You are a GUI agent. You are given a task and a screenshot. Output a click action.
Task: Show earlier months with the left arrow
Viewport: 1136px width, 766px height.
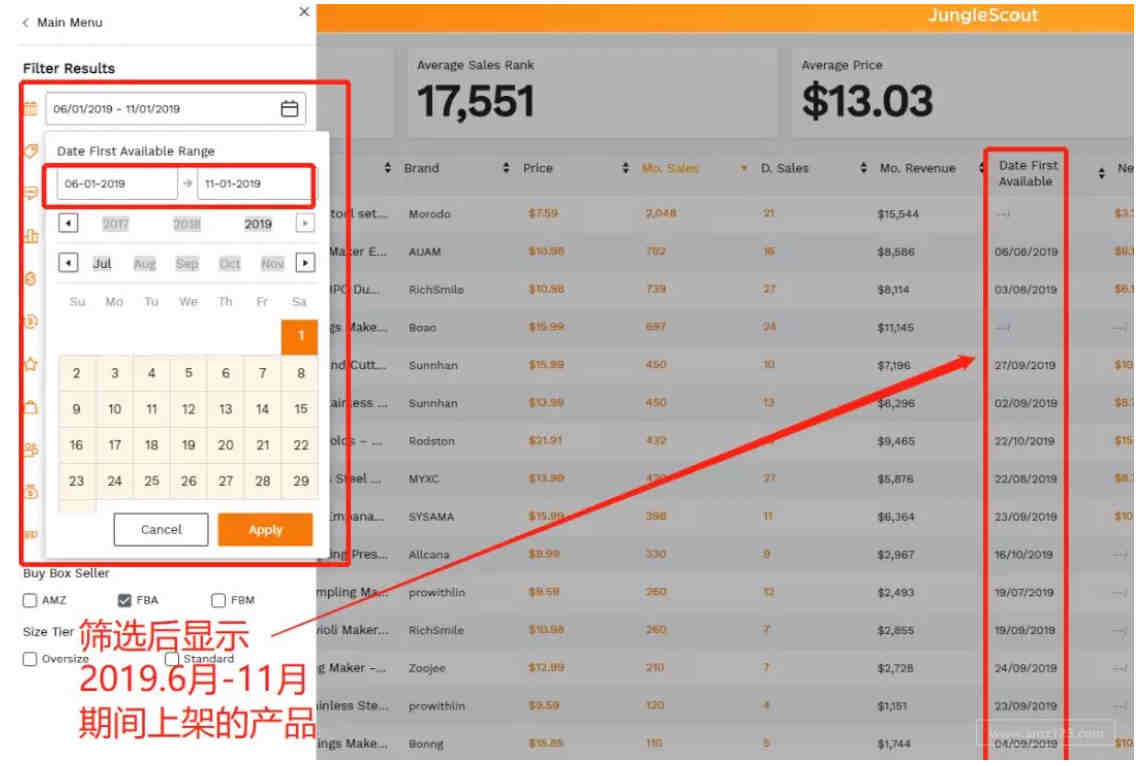(x=68, y=262)
